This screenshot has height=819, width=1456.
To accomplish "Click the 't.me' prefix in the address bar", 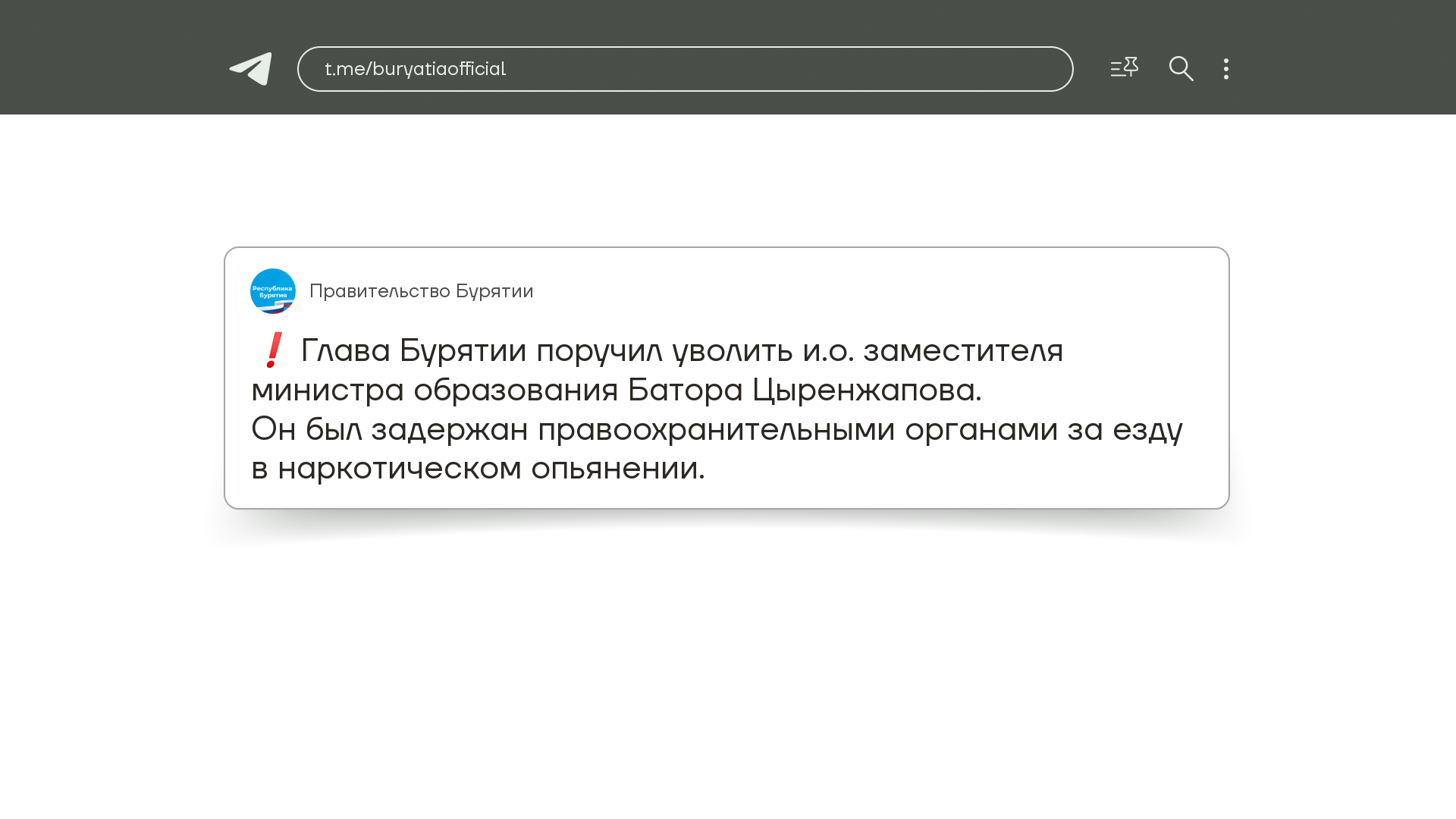I will (x=344, y=69).
